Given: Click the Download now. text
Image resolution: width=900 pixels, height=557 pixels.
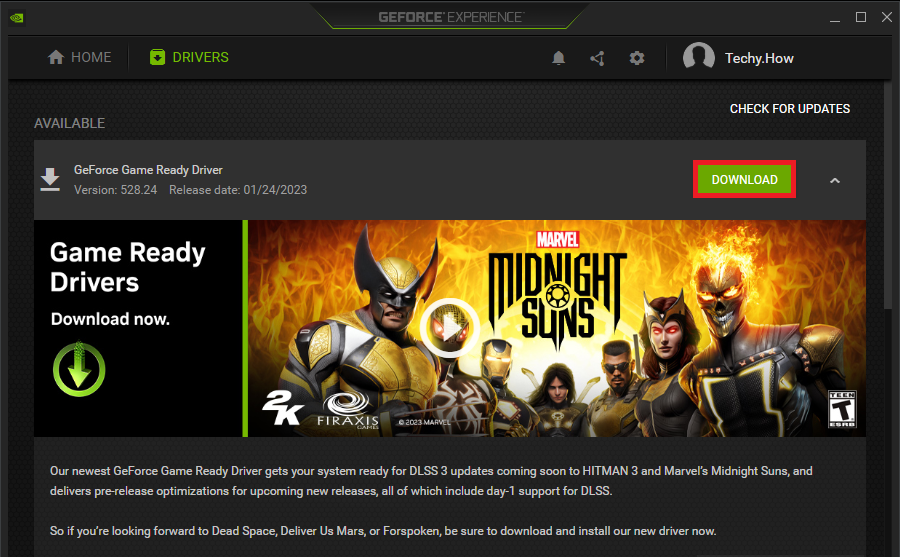Looking at the screenshot, I should [110, 319].
